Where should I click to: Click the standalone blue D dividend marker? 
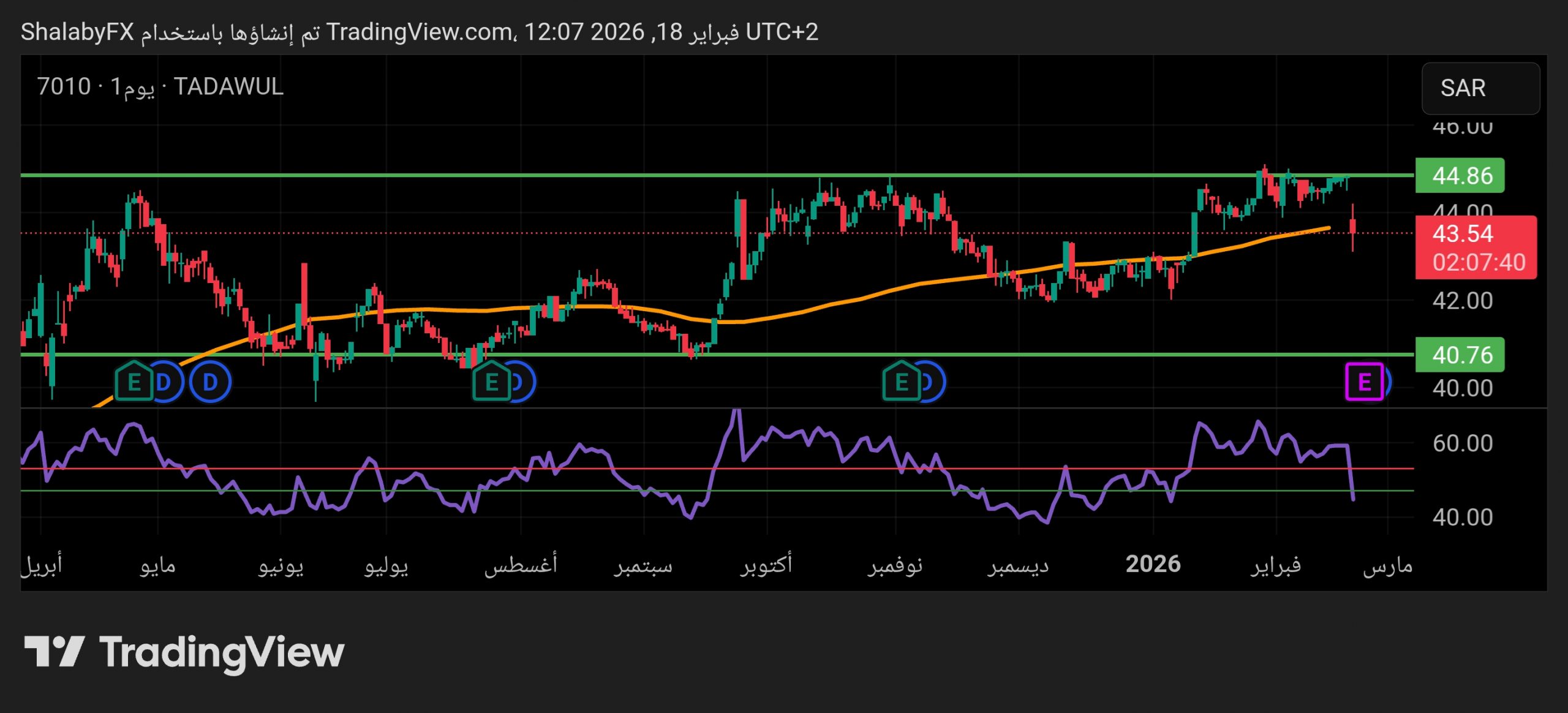point(210,382)
